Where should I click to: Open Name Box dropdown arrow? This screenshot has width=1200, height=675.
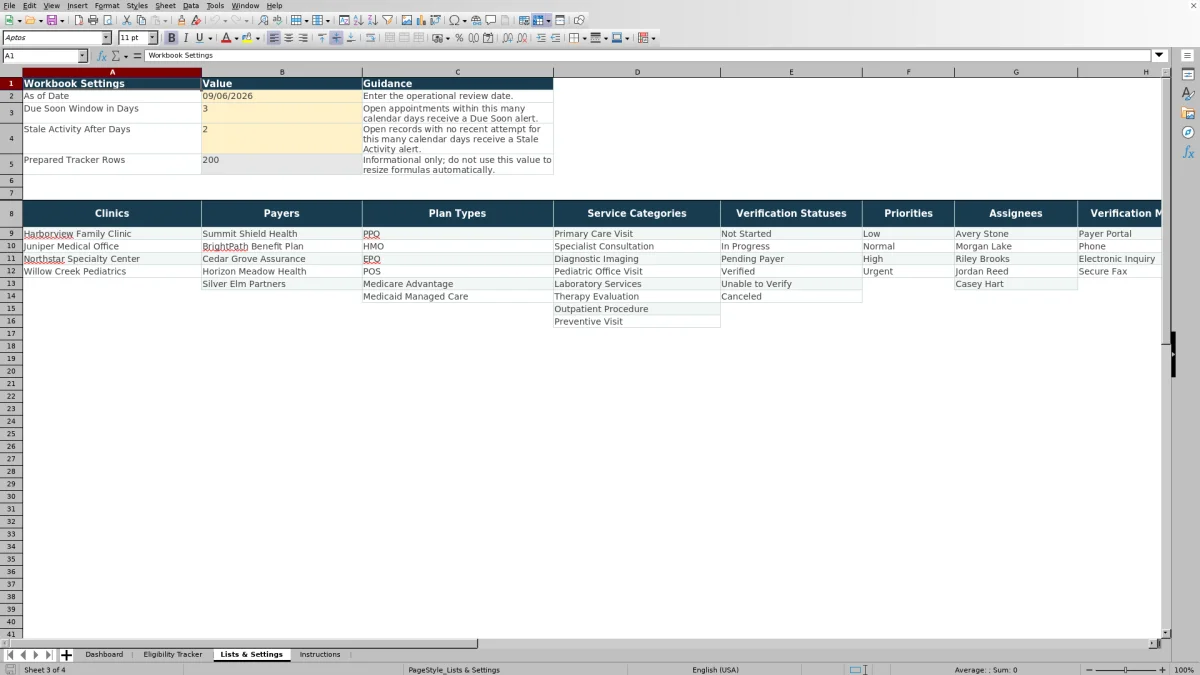(x=82, y=56)
